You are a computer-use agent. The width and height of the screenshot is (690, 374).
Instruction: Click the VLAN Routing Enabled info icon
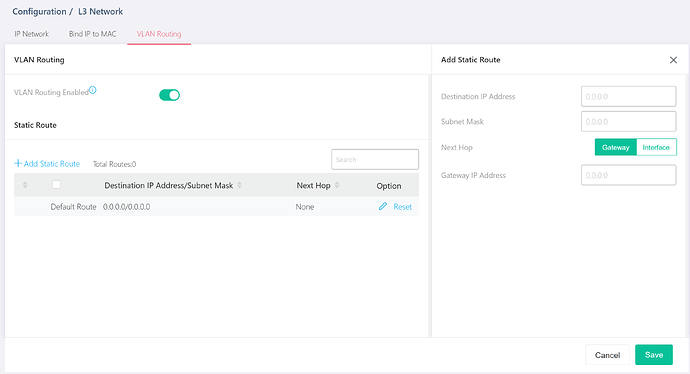coord(93,90)
